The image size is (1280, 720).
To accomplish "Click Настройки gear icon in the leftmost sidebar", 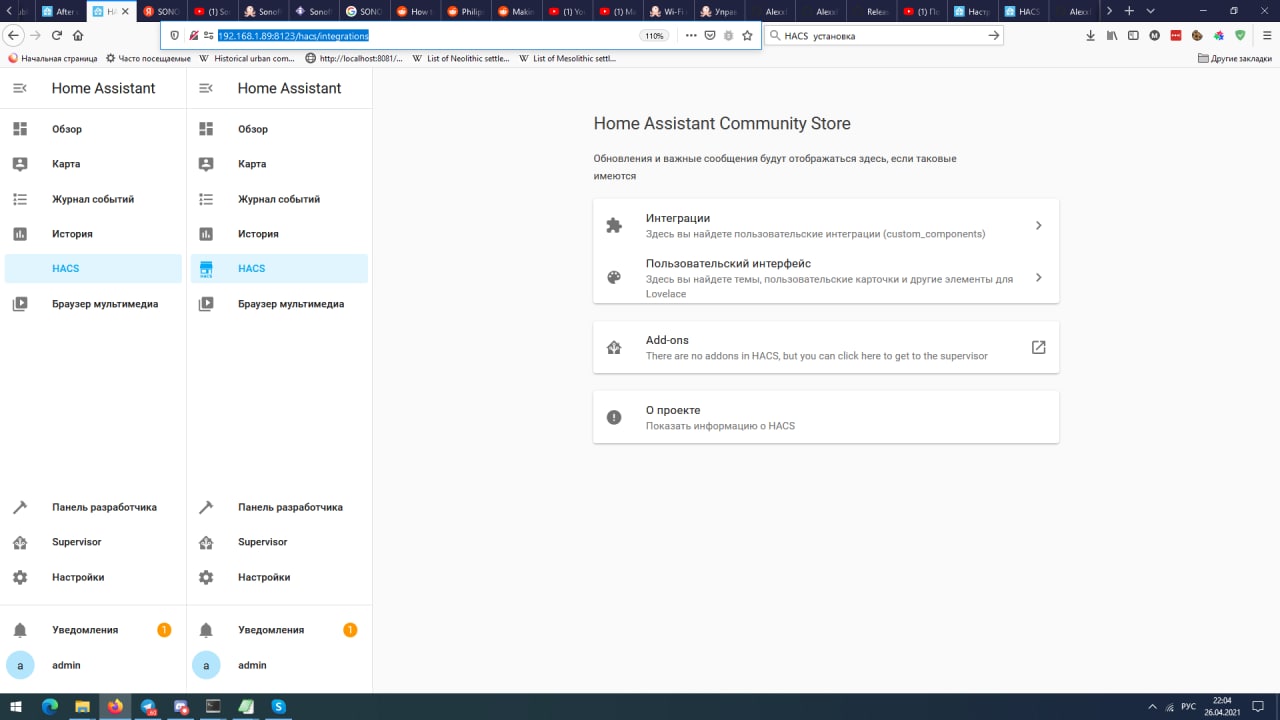I will pos(20,577).
